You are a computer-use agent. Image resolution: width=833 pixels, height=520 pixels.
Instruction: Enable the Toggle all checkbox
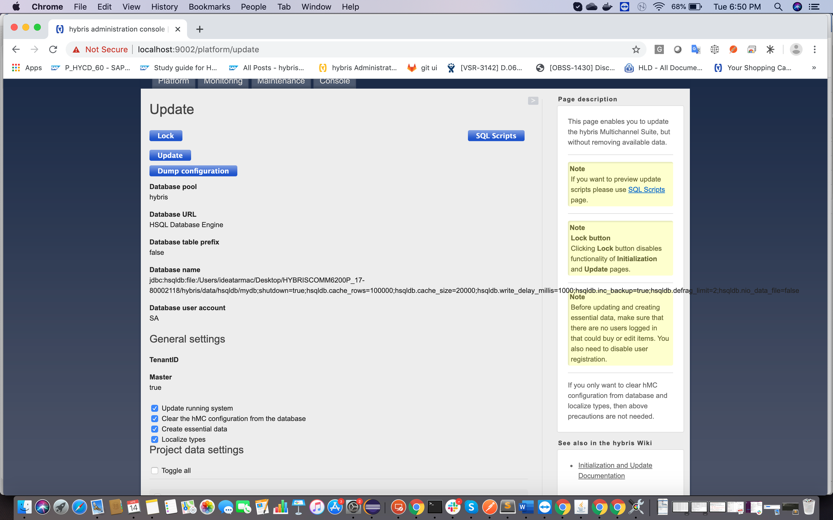155,471
